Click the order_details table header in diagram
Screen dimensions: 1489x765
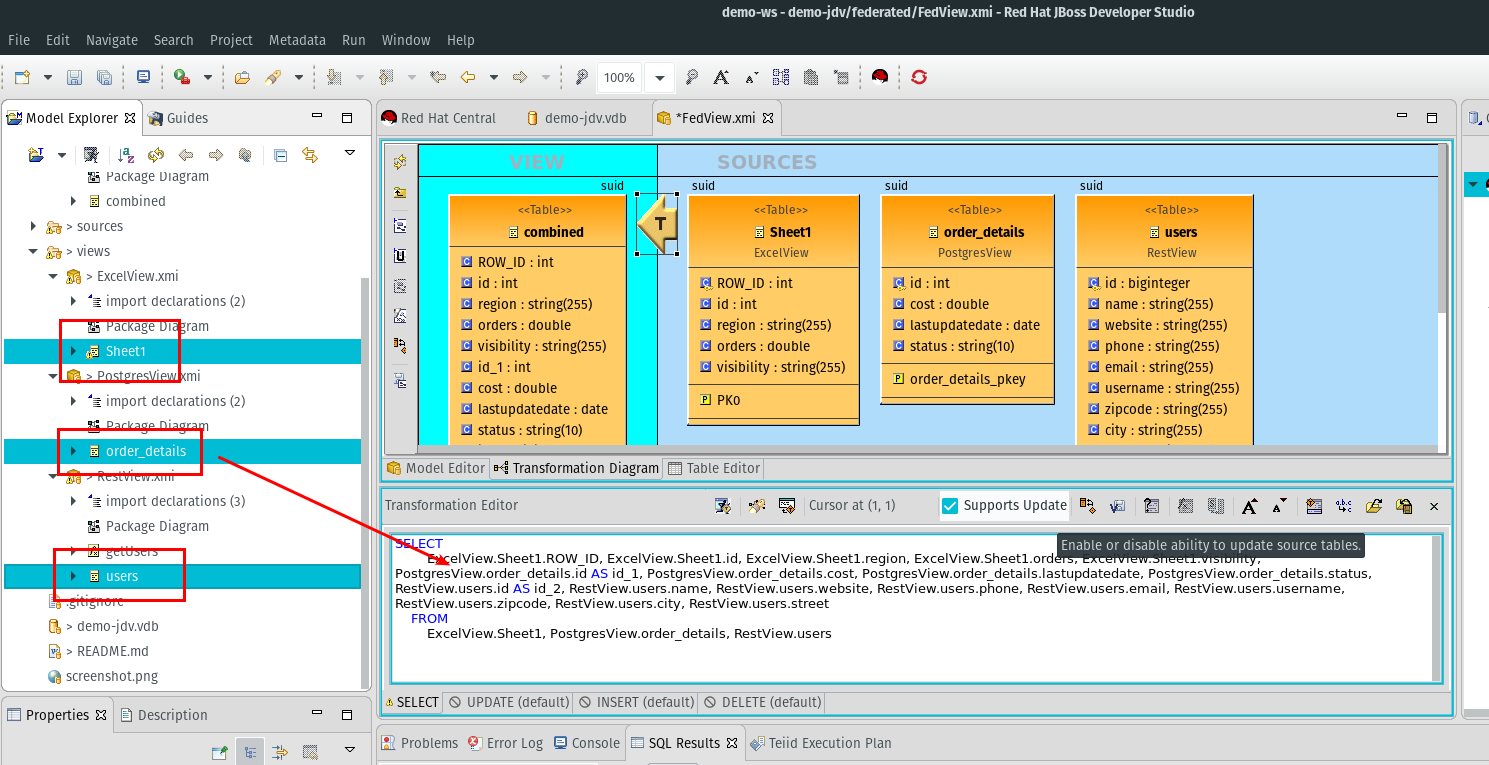(968, 232)
